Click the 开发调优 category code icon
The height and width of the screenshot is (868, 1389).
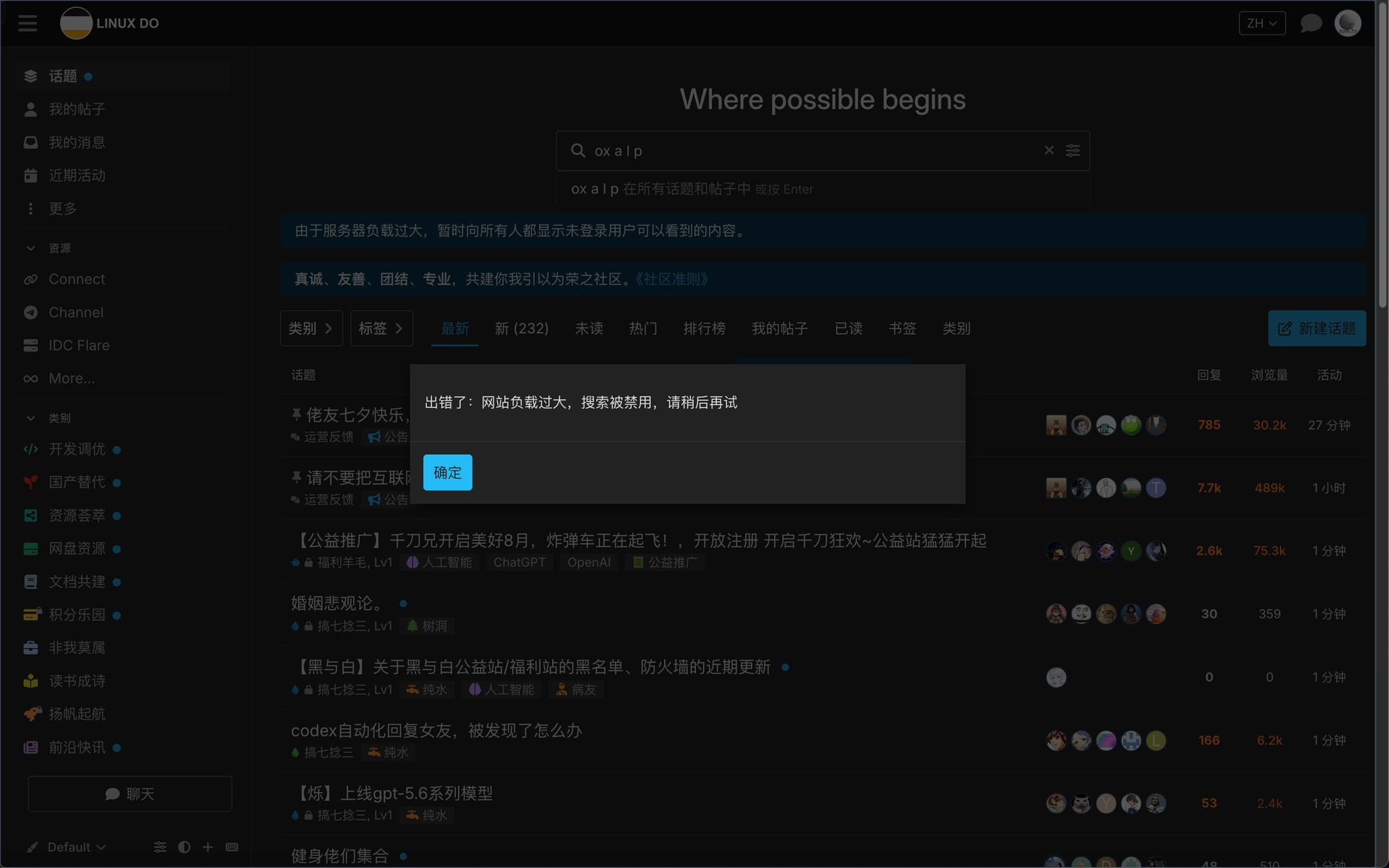[x=30, y=449]
